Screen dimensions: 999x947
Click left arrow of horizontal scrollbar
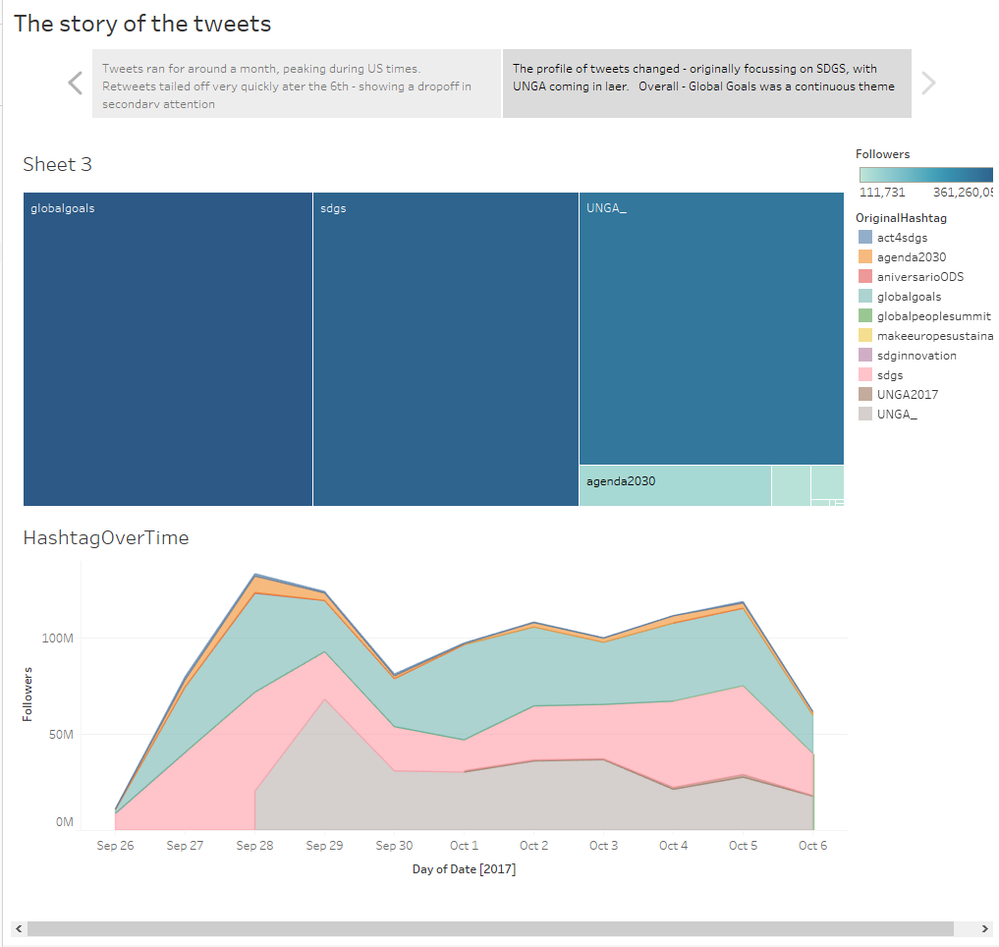[18, 929]
